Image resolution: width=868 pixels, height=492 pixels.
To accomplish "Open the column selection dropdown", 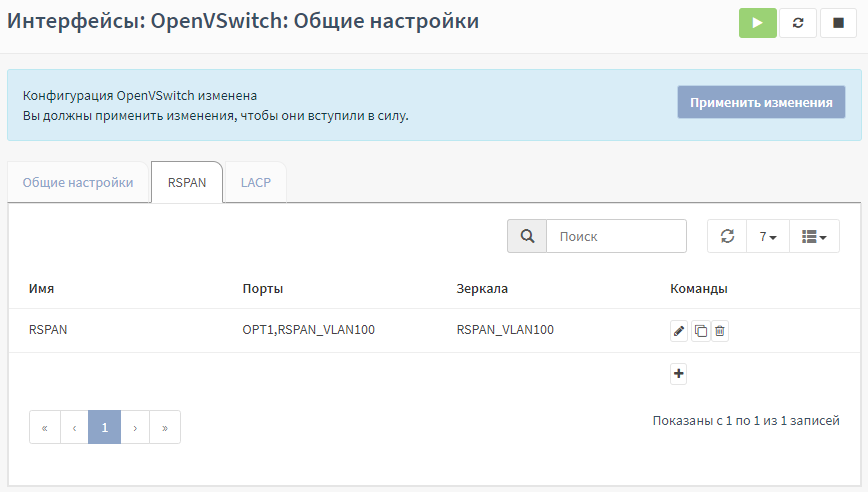I will point(814,236).
